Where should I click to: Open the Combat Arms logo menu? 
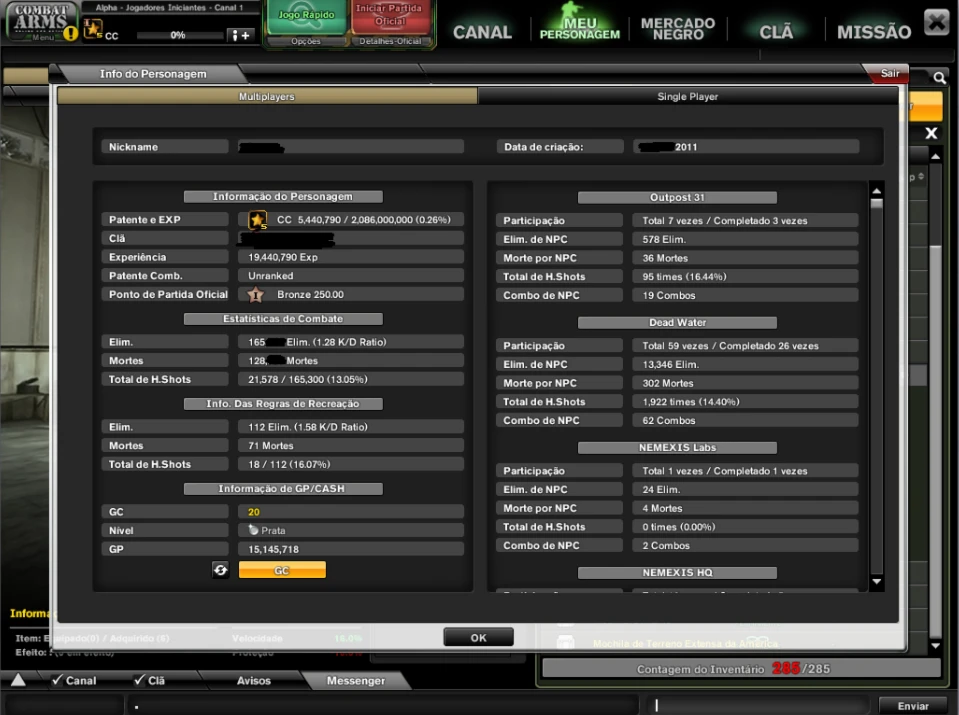pos(40,20)
